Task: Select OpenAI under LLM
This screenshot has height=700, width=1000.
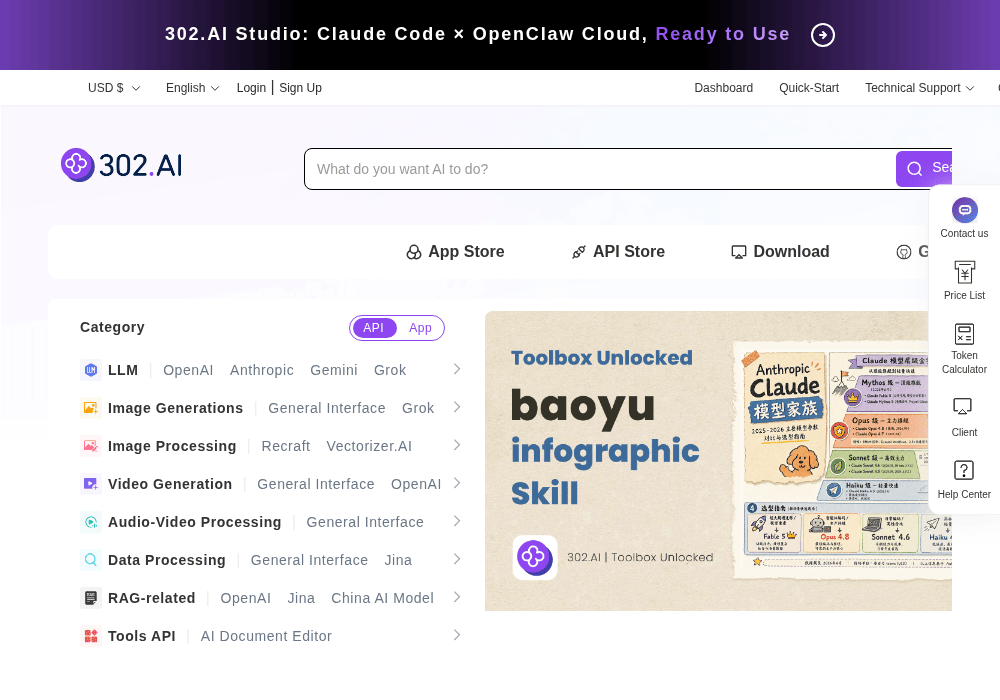Action: pyautogui.click(x=188, y=370)
